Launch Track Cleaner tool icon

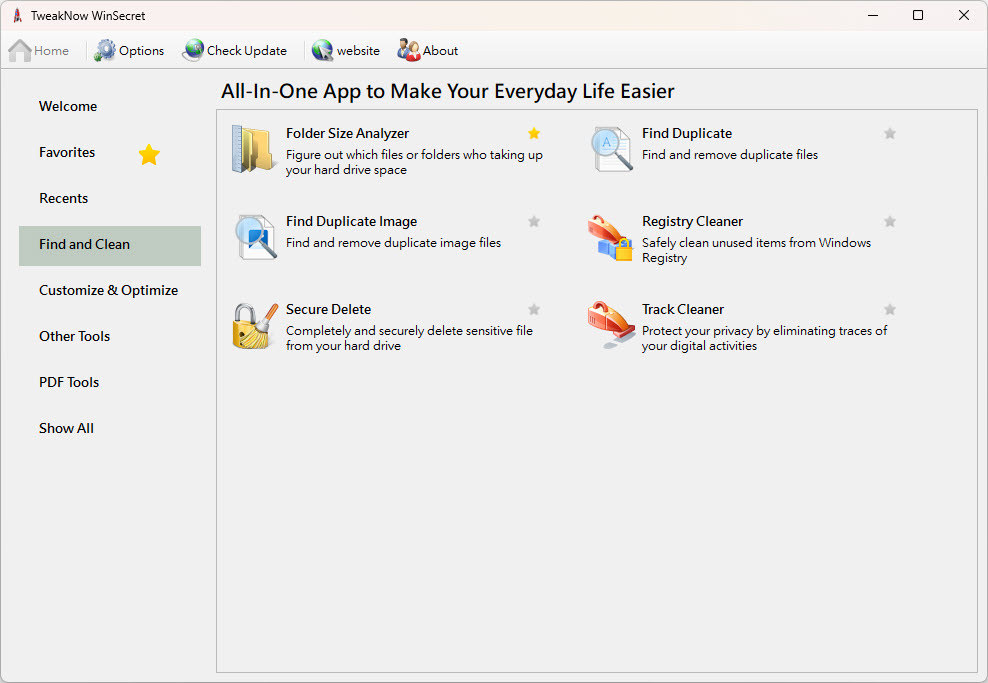pos(611,326)
